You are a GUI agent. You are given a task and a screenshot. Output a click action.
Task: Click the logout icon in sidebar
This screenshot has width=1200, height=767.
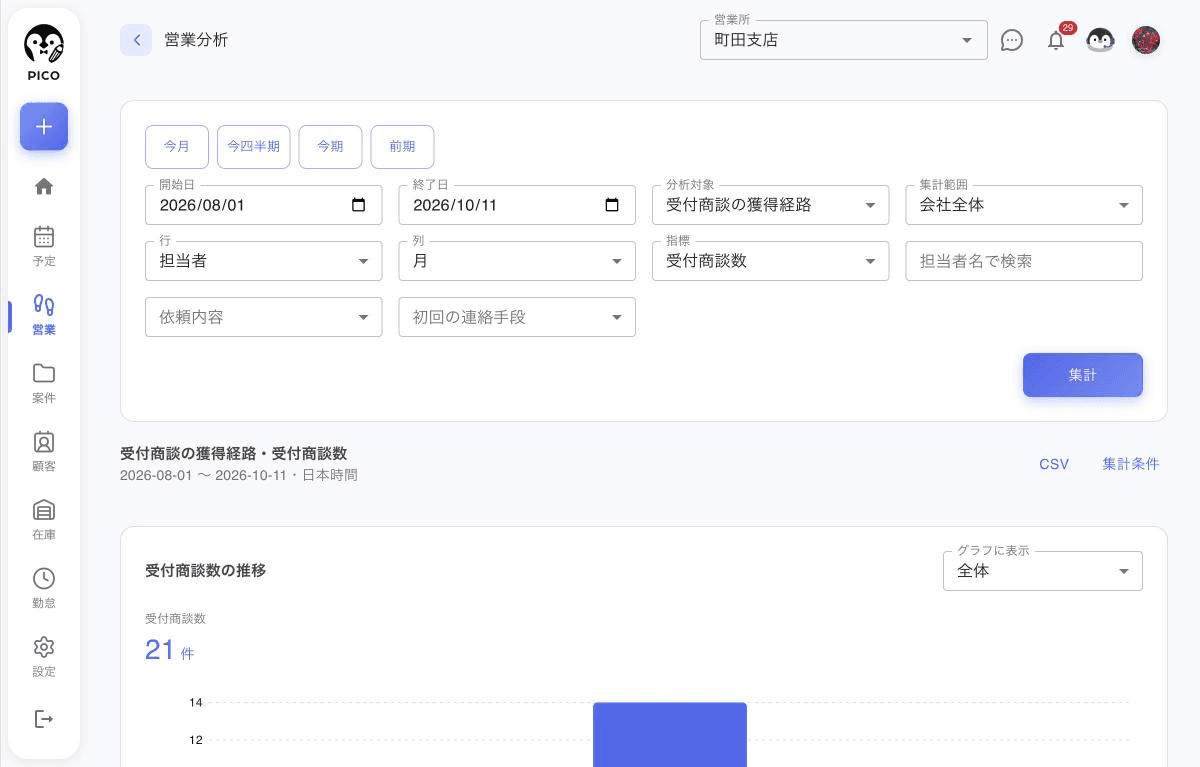[44, 719]
